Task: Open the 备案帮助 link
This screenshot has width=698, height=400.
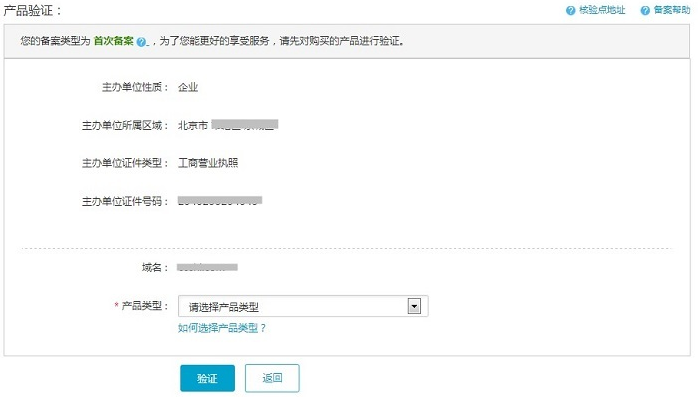Action: [672, 10]
